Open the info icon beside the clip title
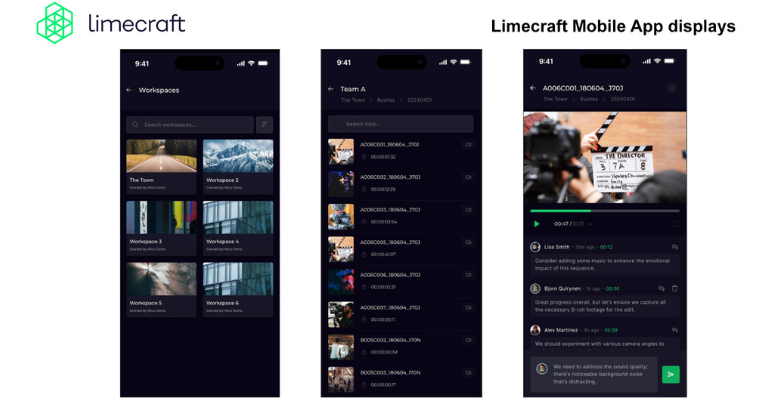The width and height of the screenshot is (780, 405). pyautogui.click(x=672, y=88)
